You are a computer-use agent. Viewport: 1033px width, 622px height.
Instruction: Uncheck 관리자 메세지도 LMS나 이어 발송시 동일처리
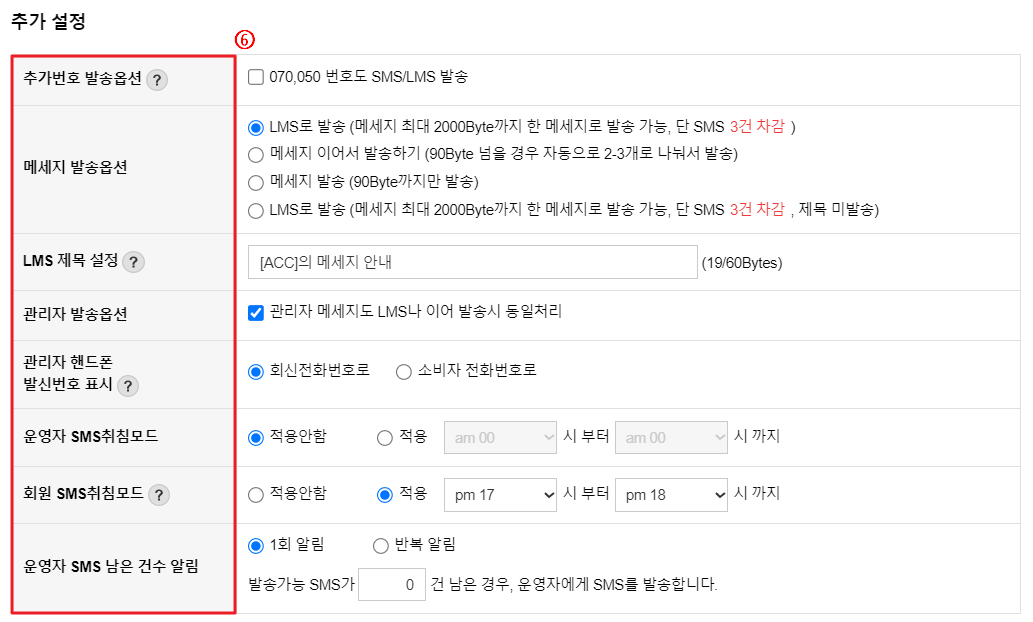tap(256, 312)
